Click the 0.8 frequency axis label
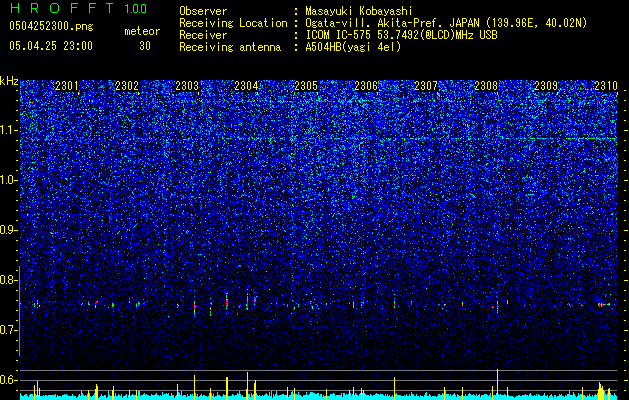The width and height of the screenshot is (629, 400). pos(8,280)
